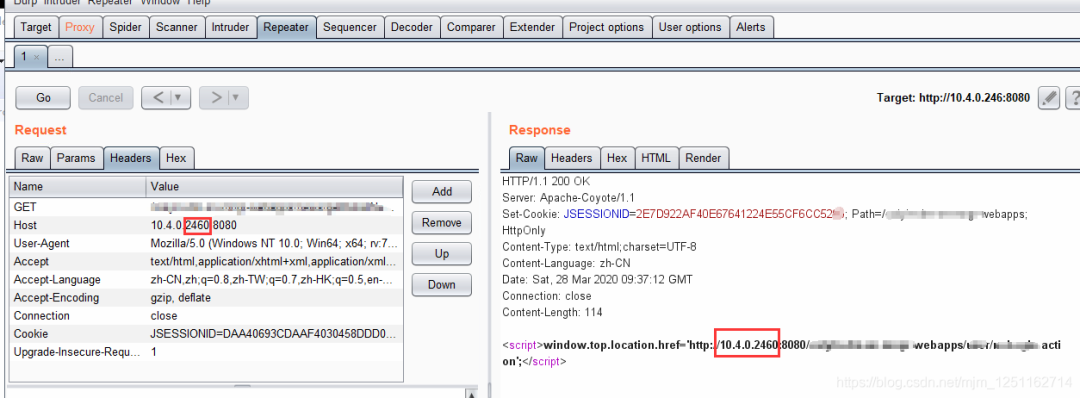
Task: Open the Decoder tab
Action: (412, 28)
